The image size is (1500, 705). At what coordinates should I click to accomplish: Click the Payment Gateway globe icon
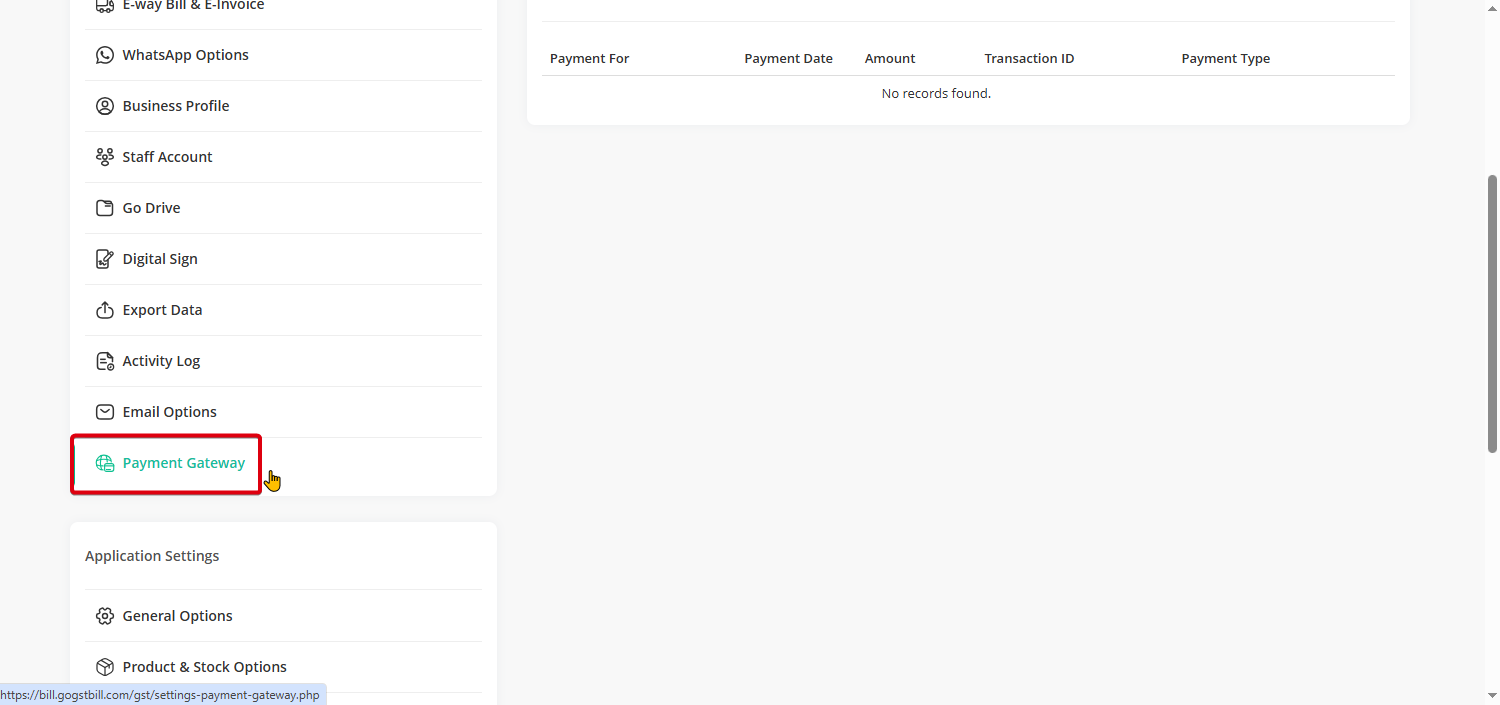[x=104, y=463]
